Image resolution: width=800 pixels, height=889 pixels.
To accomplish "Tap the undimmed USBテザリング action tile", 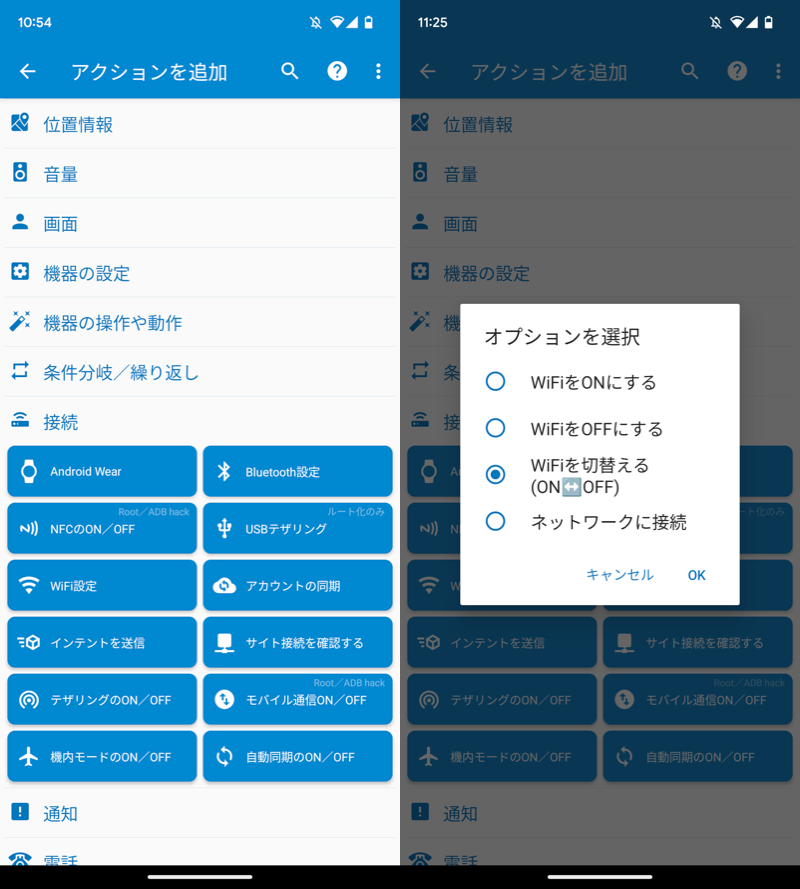I will click(x=298, y=528).
